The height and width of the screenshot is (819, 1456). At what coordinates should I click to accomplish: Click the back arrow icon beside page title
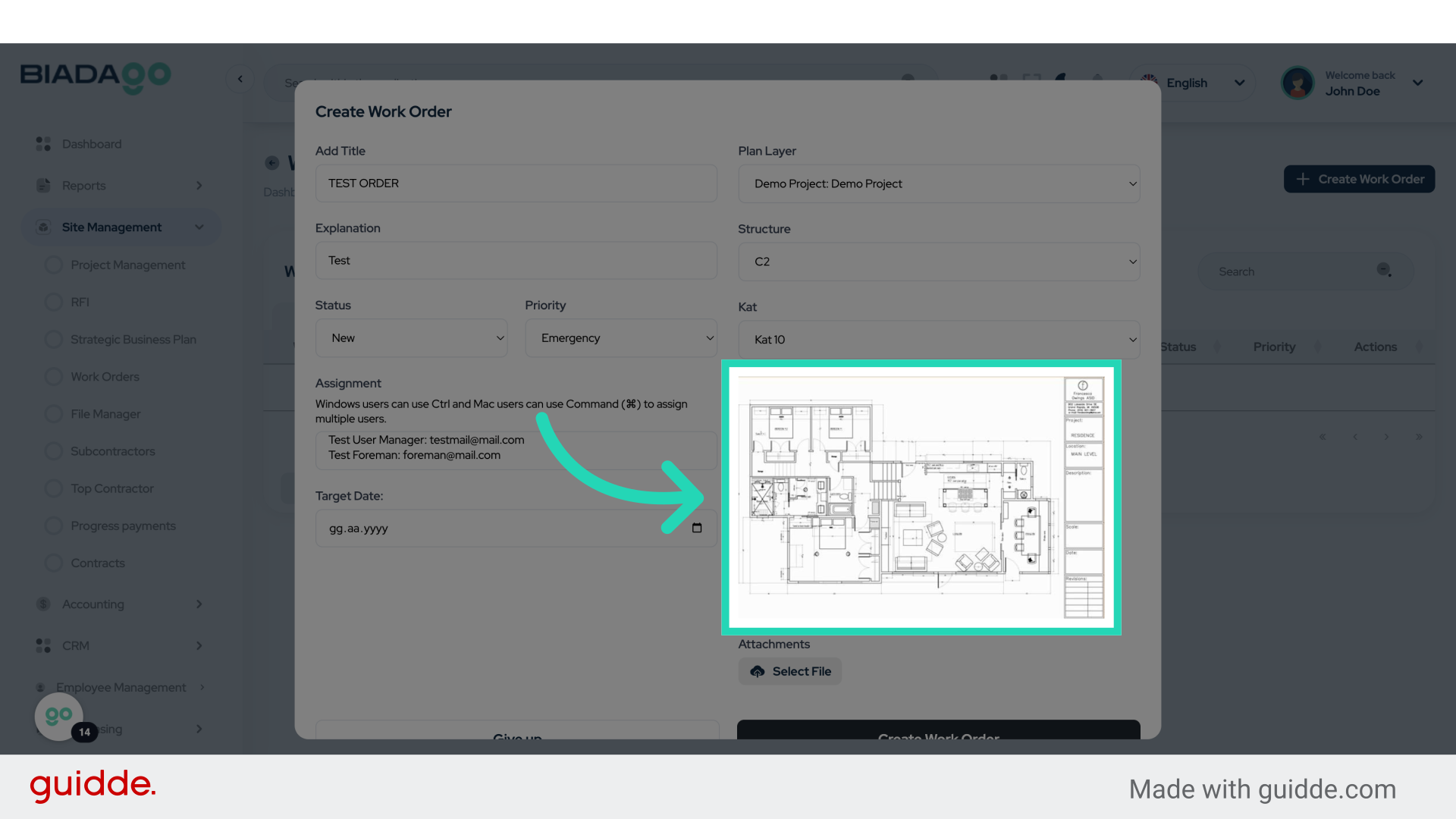[x=272, y=163]
